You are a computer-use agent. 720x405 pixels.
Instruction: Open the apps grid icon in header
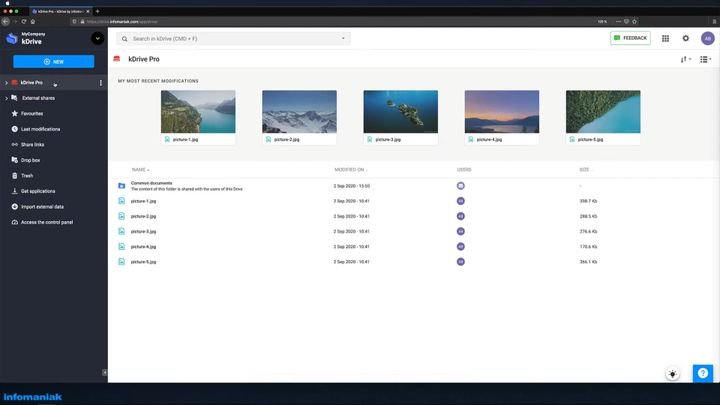(x=666, y=38)
